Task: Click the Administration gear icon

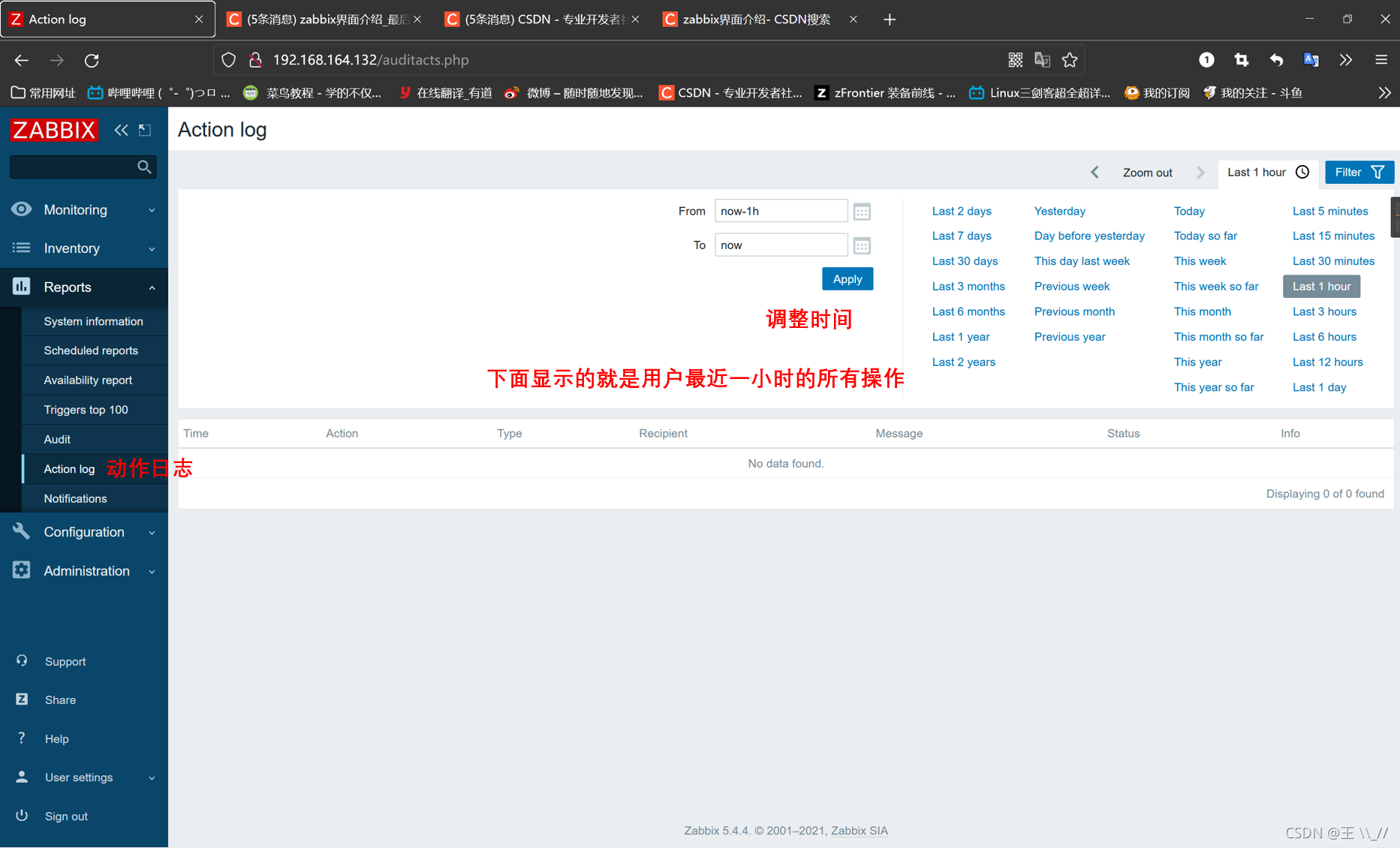Action: point(21,570)
